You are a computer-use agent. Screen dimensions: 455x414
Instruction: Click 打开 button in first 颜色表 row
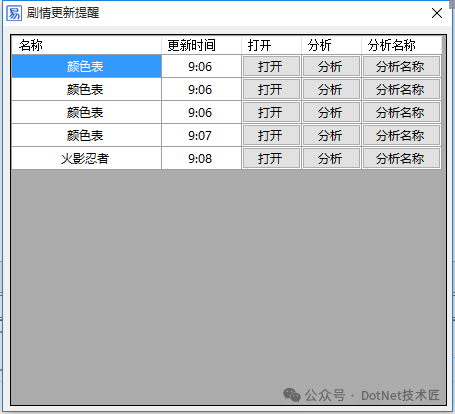click(271, 67)
